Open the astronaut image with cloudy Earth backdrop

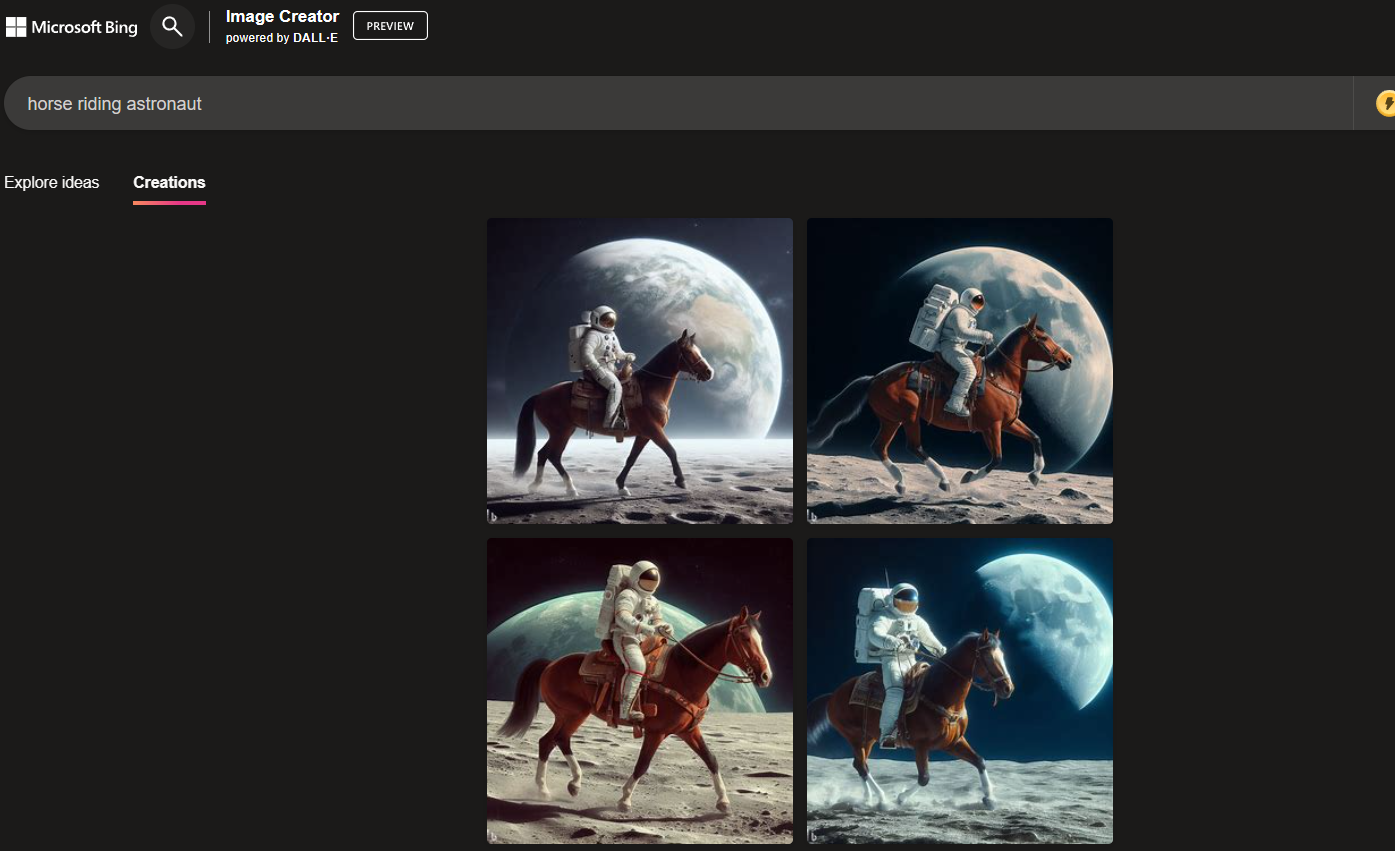point(640,371)
